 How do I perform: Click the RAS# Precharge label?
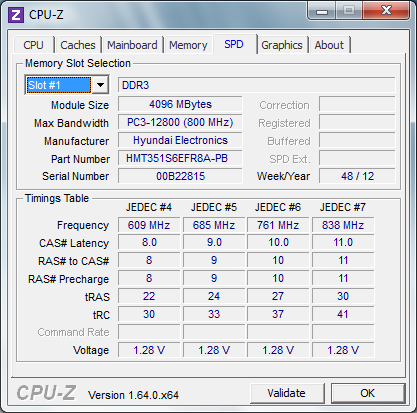pyautogui.click(x=68, y=279)
